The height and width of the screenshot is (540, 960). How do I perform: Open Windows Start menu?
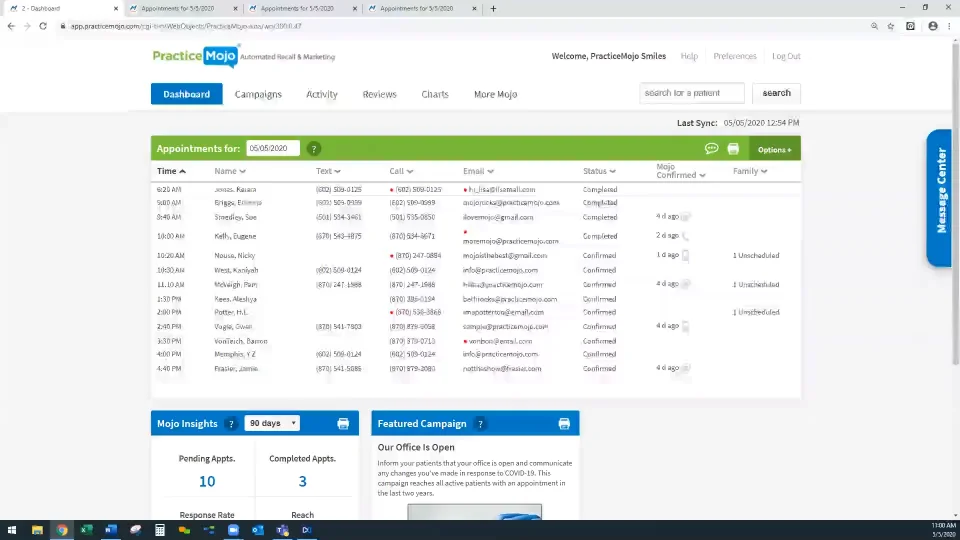[x=12, y=530]
